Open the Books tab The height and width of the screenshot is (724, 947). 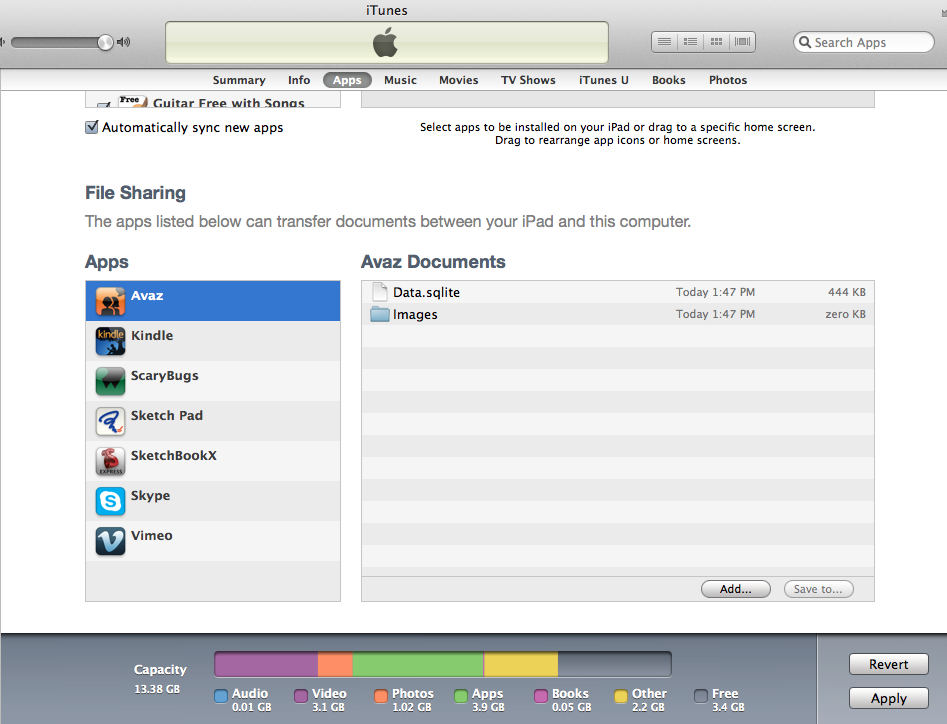669,80
